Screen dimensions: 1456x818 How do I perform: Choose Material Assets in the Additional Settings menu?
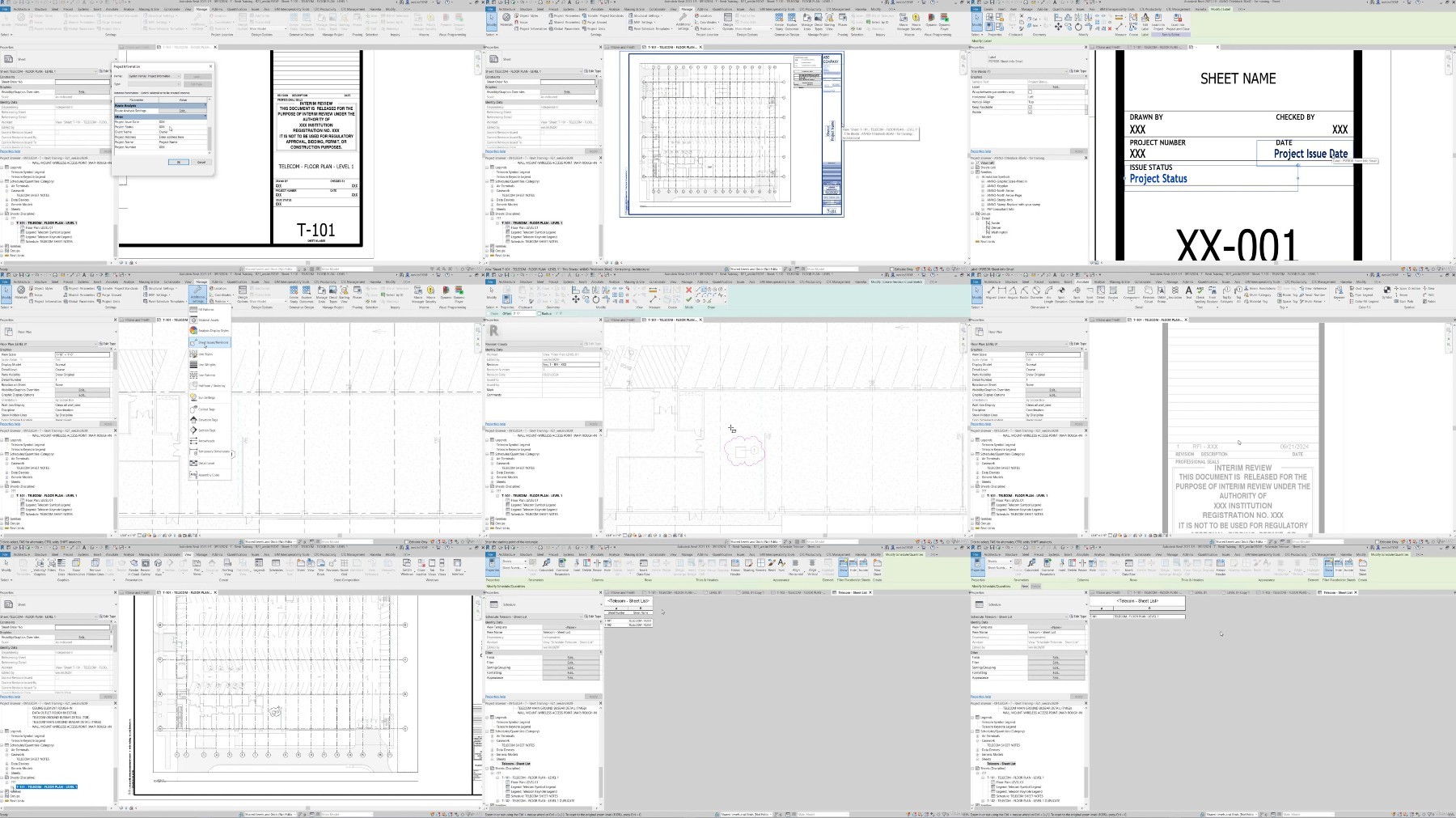pyautogui.click(x=210, y=320)
